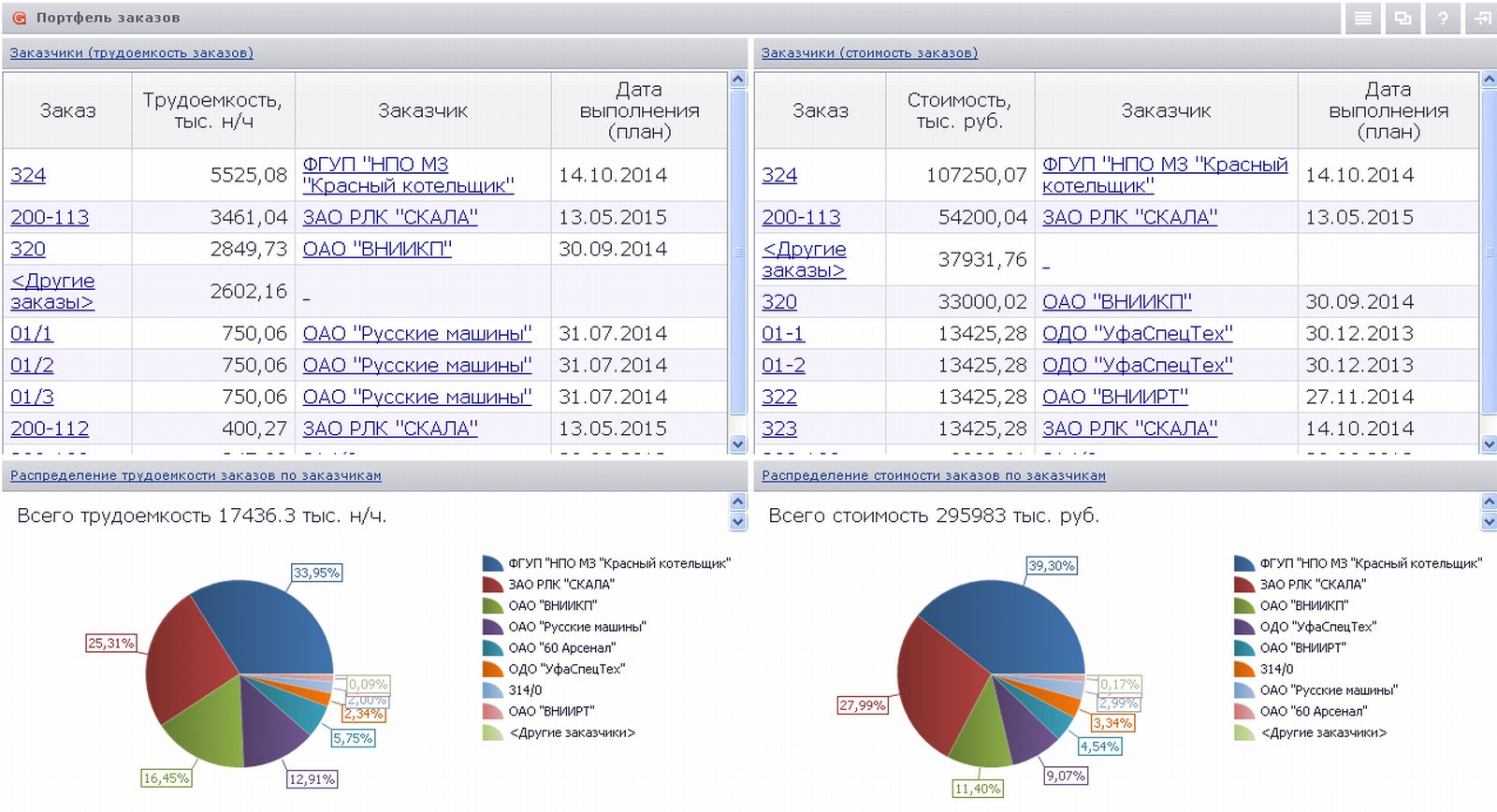The height and width of the screenshot is (812, 1497).
Task: Open ОАО "ВНИИРТ" customer link in table
Action: click(x=1115, y=397)
